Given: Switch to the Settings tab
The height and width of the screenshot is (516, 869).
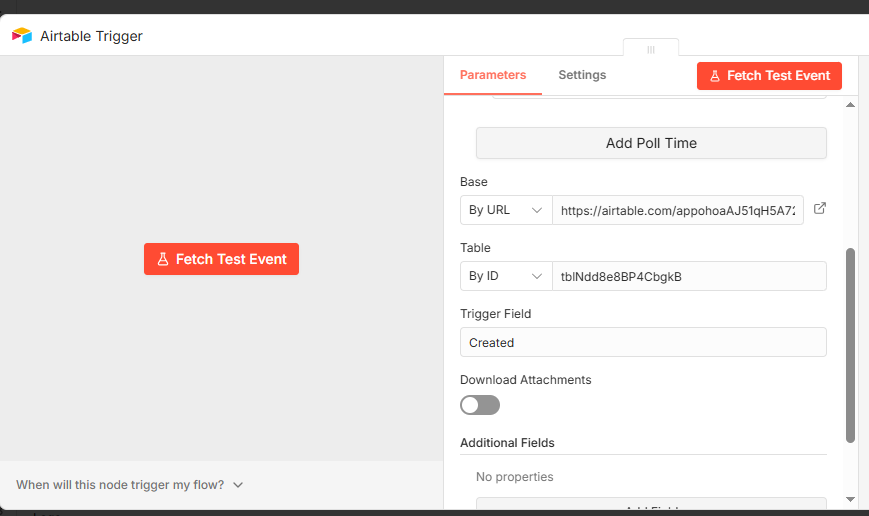Looking at the screenshot, I should pyautogui.click(x=582, y=75).
